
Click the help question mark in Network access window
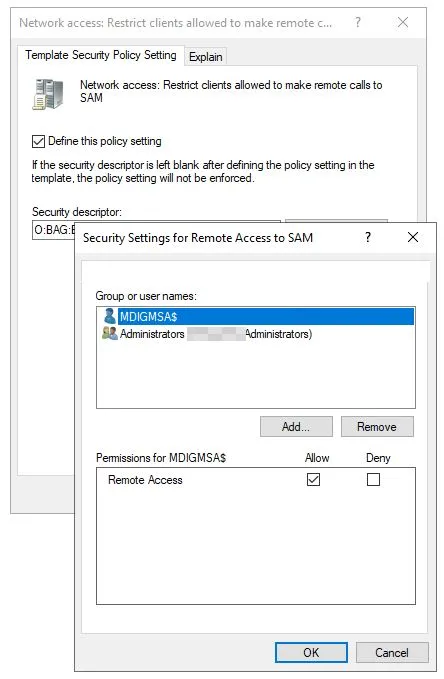(x=358, y=22)
